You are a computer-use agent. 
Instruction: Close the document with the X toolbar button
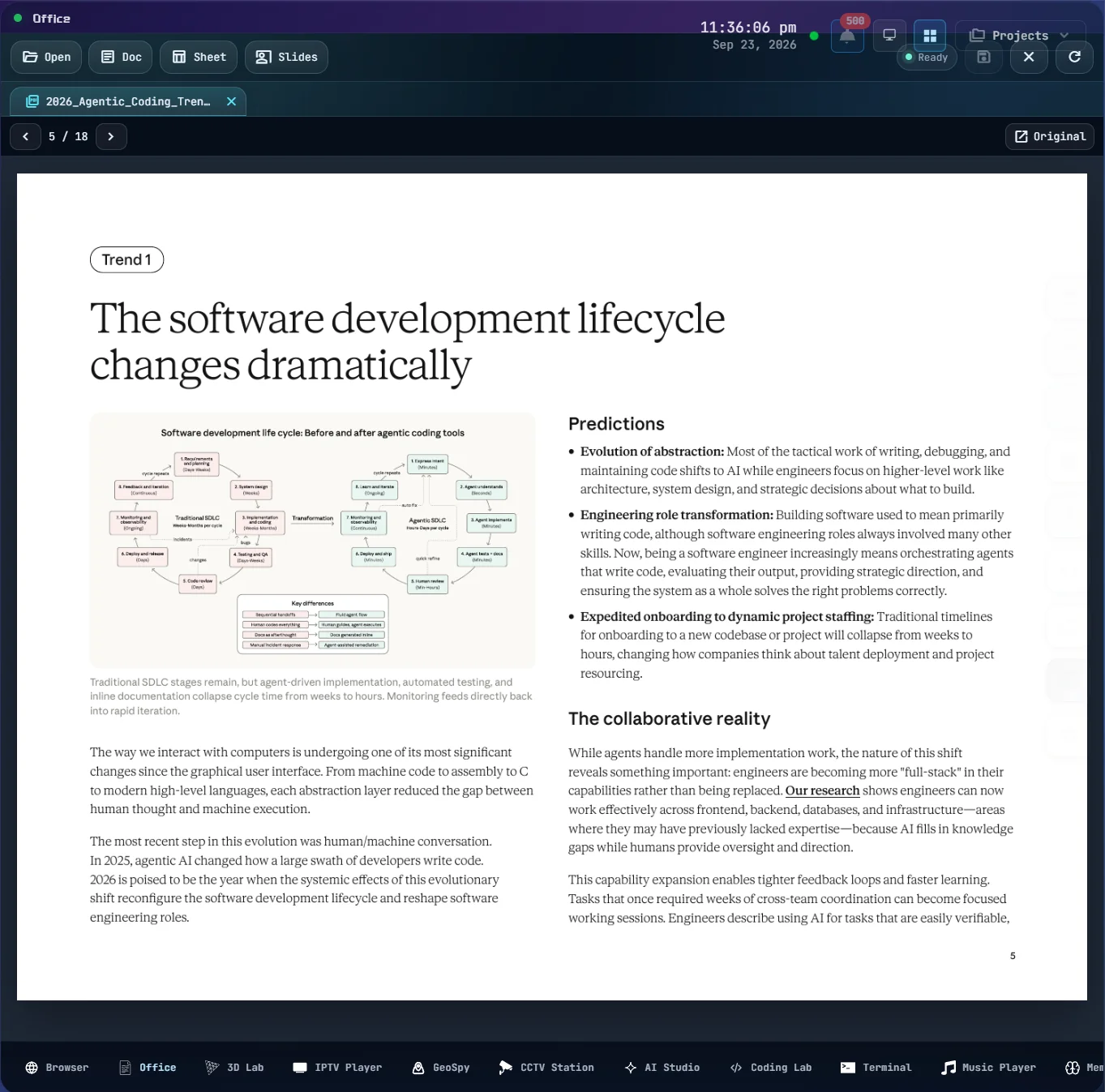pos(1029,57)
